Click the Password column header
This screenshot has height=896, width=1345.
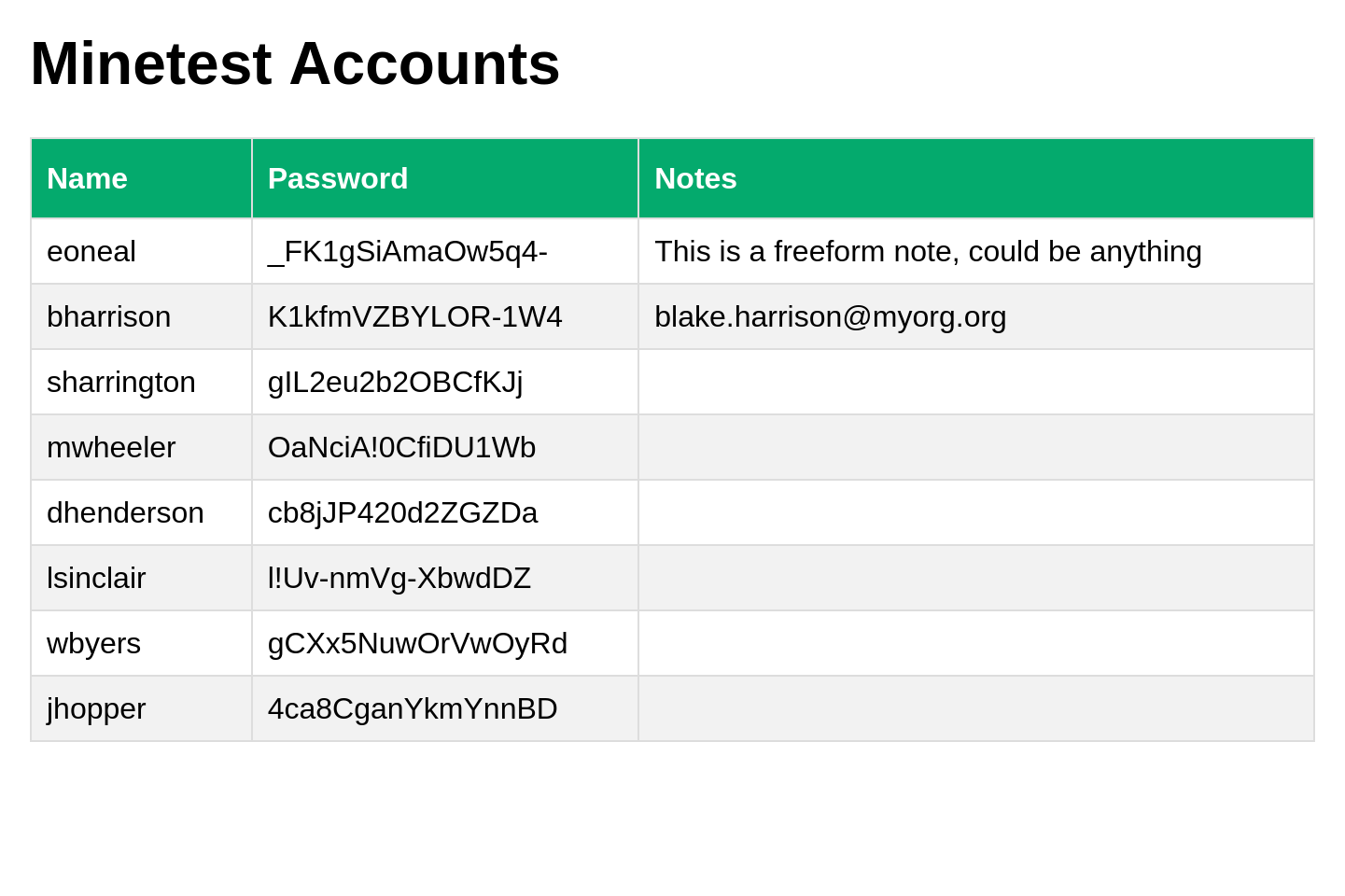point(338,178)
